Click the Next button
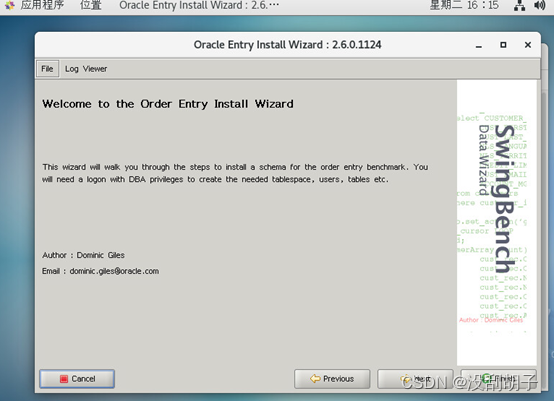This screenshot has width=554, height=401. (x=415, y=379)
